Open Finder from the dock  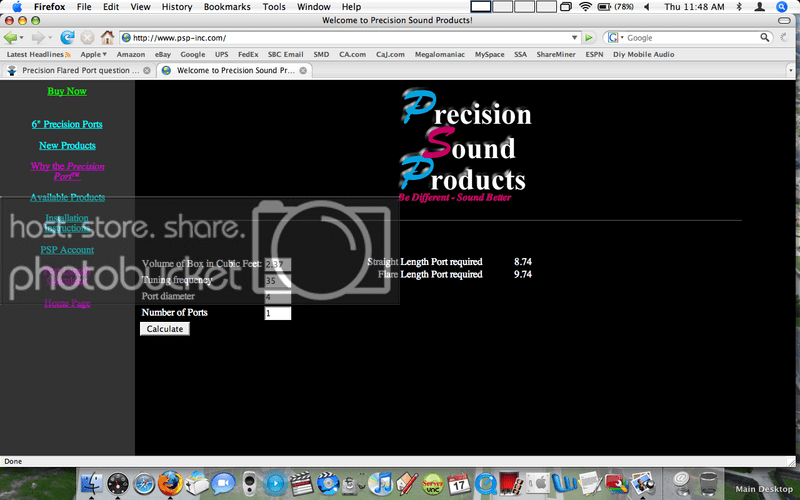click(x=92, y=483)
